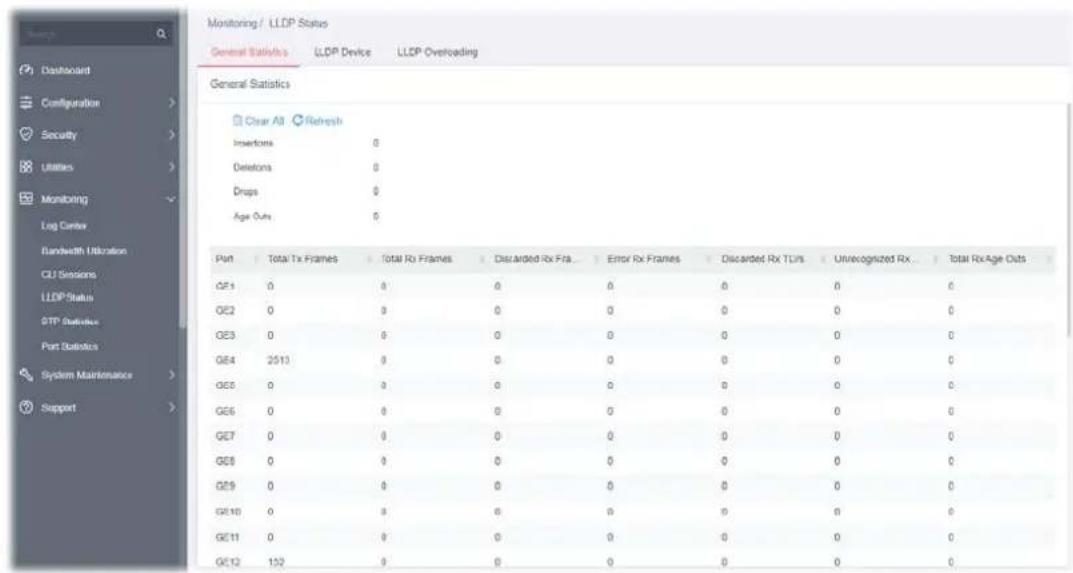1073x573 pixels.
Task: Expand the Configuration menu chevron
Action: tap(172, 103)
